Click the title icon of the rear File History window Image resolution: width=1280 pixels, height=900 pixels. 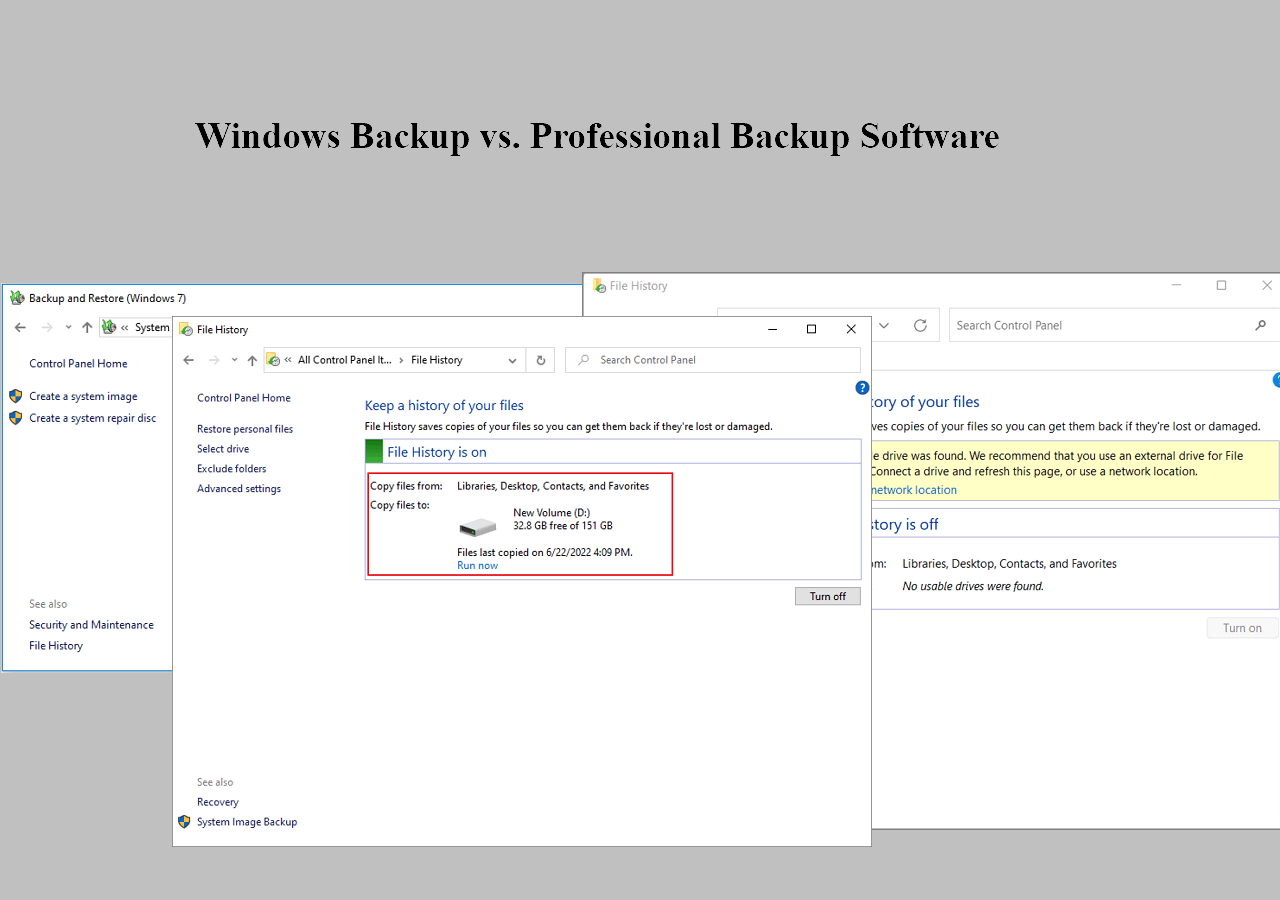(x=599, y=286)
